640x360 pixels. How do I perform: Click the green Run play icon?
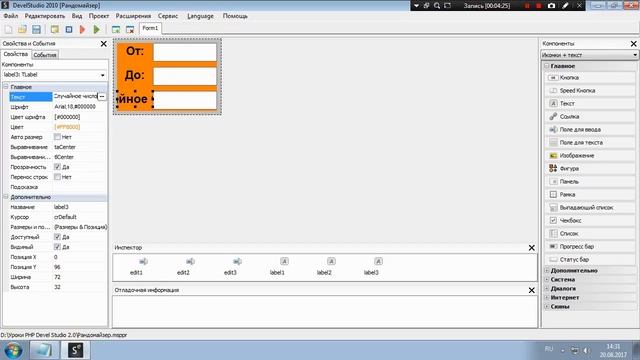coord(96,29)
